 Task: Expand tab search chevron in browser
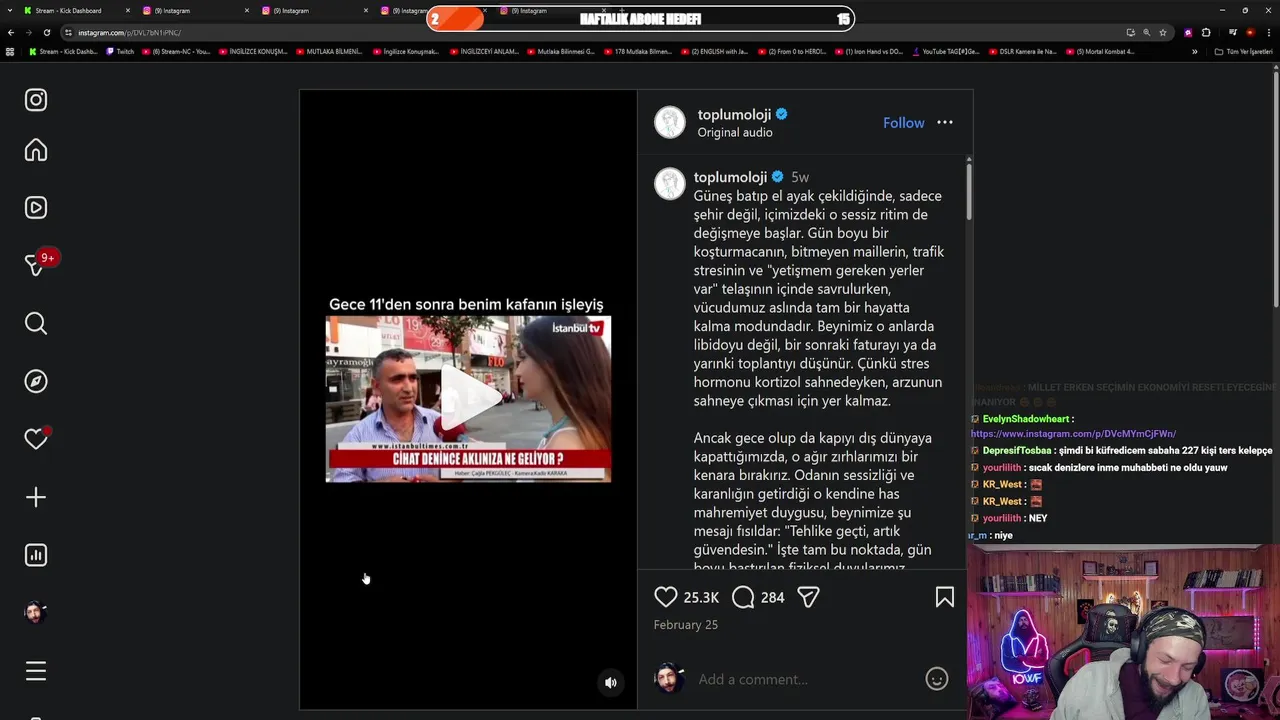(x=10, y=10)
